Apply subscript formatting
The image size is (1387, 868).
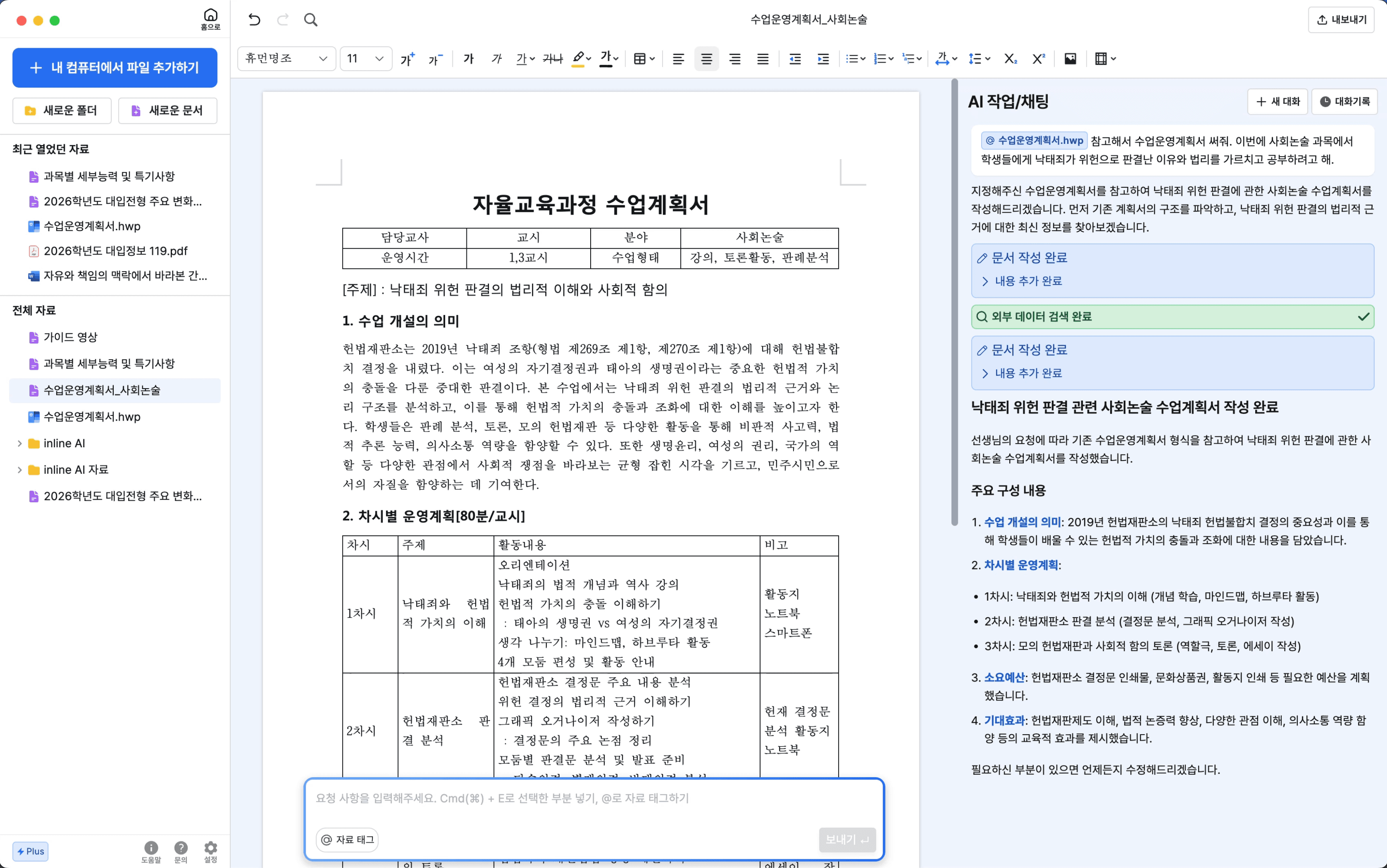(x=1011, y=59)
